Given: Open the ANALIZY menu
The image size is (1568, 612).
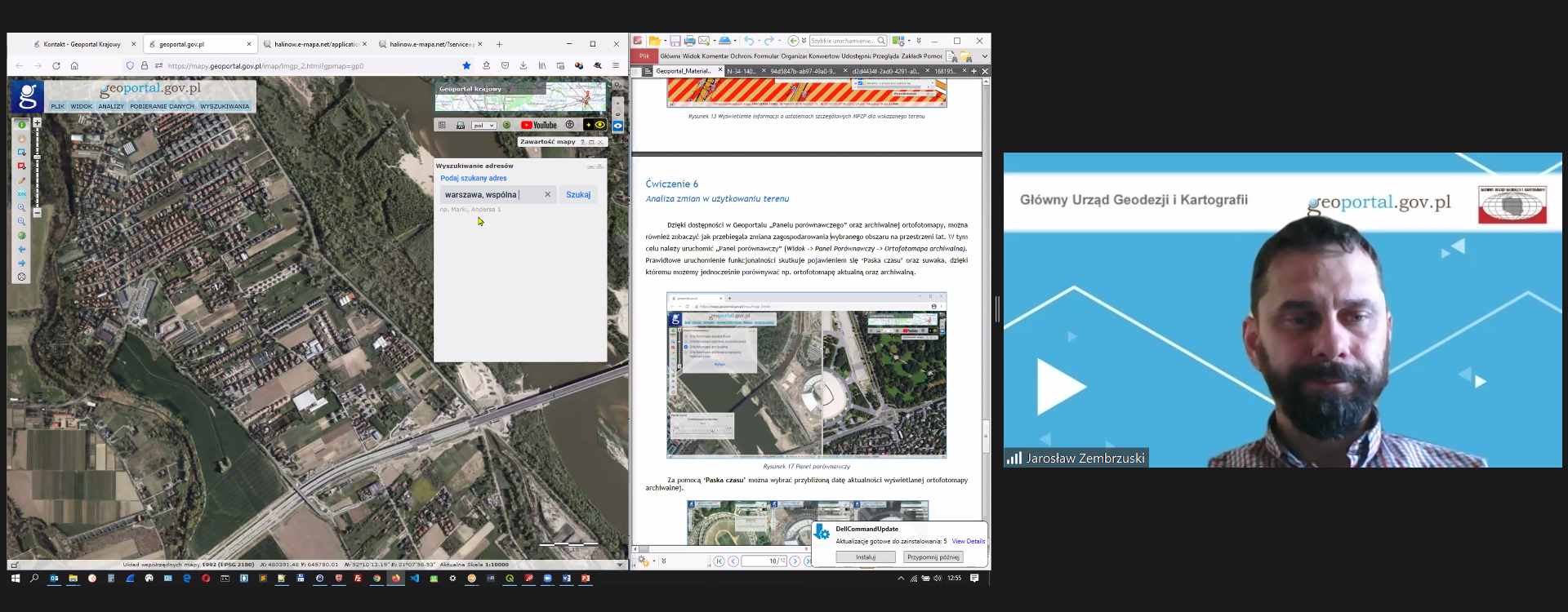Looking at the screenshot, I should point(111,106).
